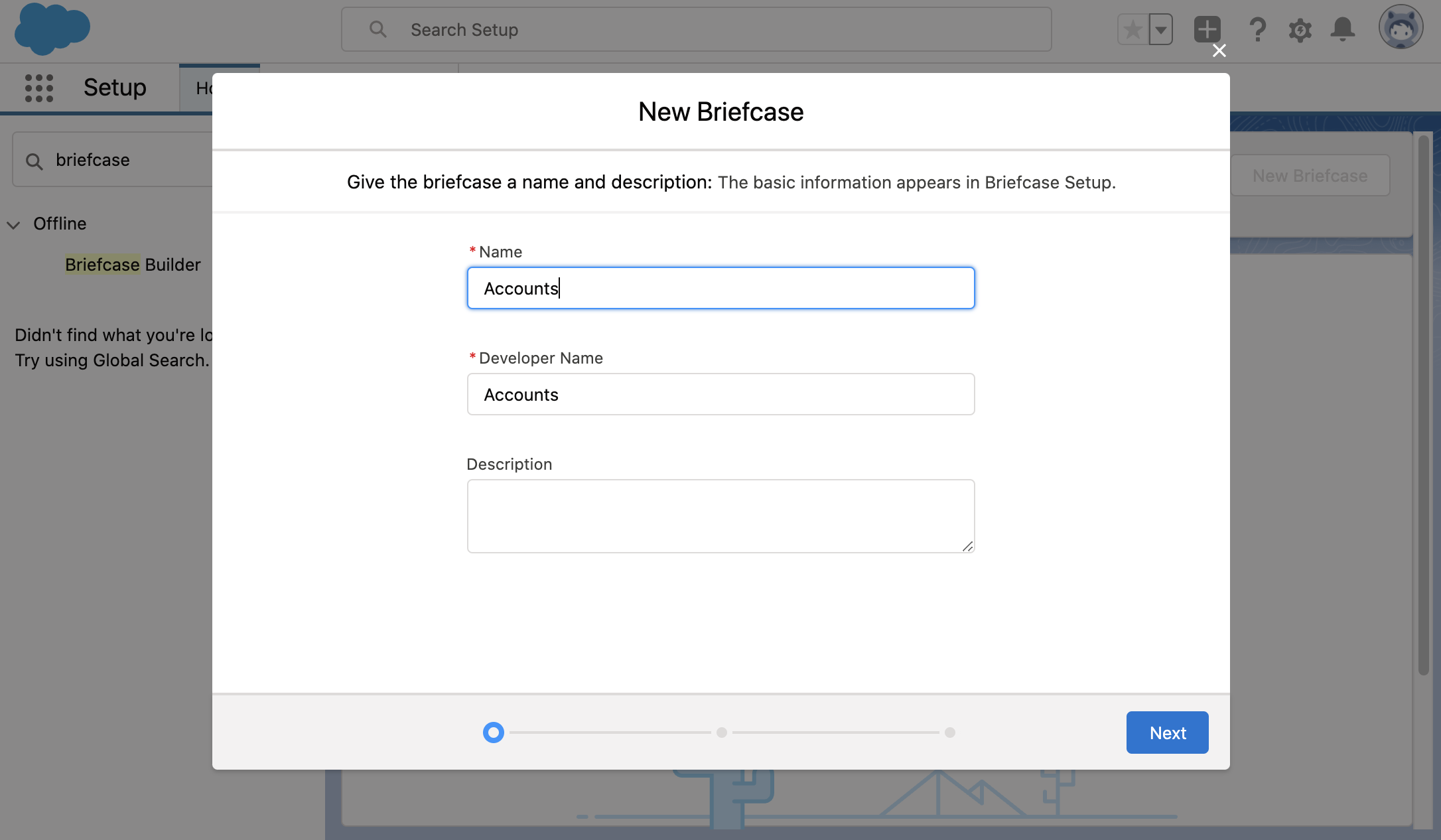Click the Description text area field
The width and height of the screenshot is (1441, 840).
point(720,515)
